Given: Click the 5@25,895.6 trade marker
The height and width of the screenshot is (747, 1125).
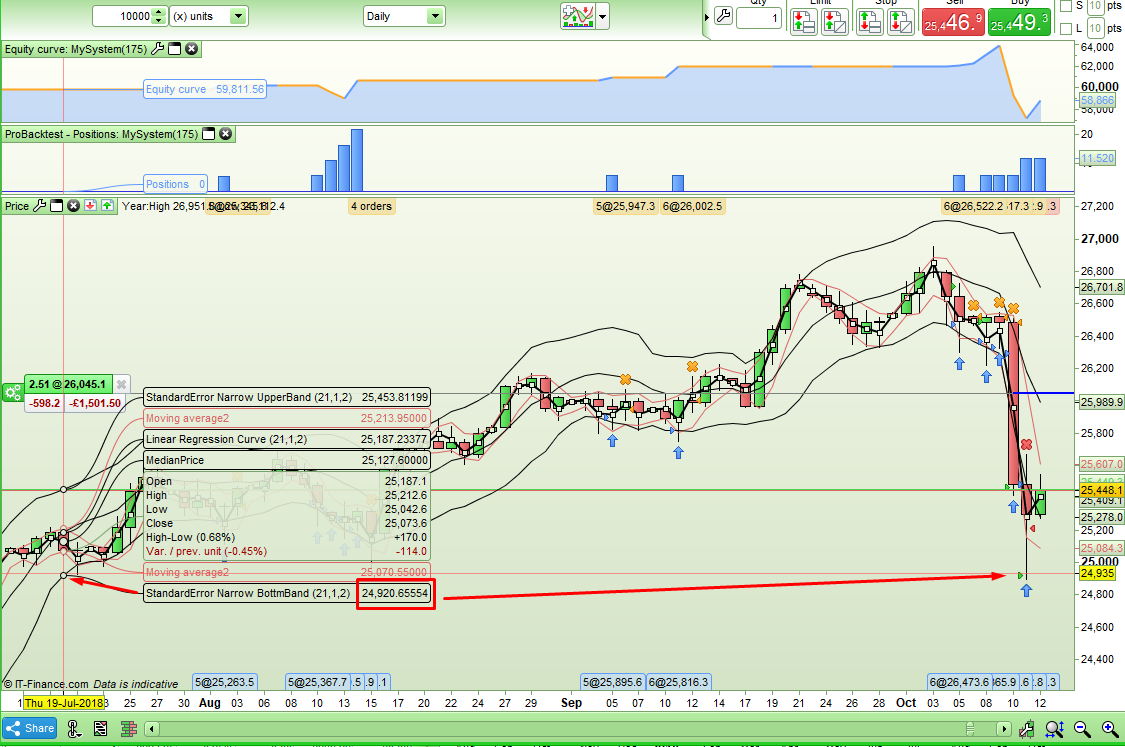Looking at the screenshot, I should click(612, 682).
